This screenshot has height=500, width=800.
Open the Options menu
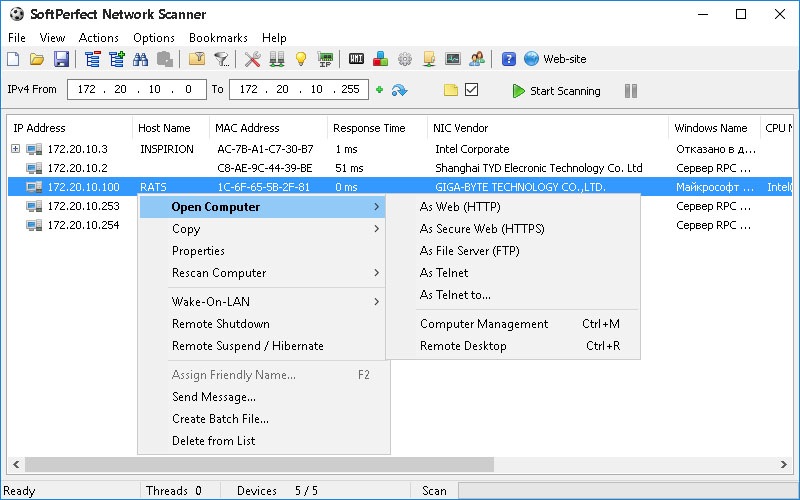click(x=154, y=38)
